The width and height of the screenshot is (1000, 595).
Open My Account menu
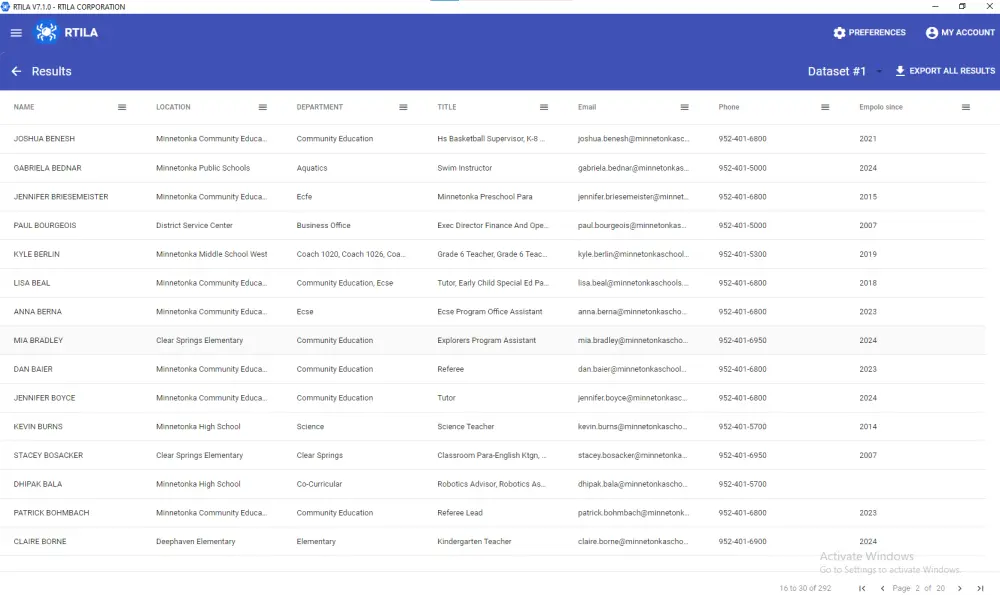960,33
